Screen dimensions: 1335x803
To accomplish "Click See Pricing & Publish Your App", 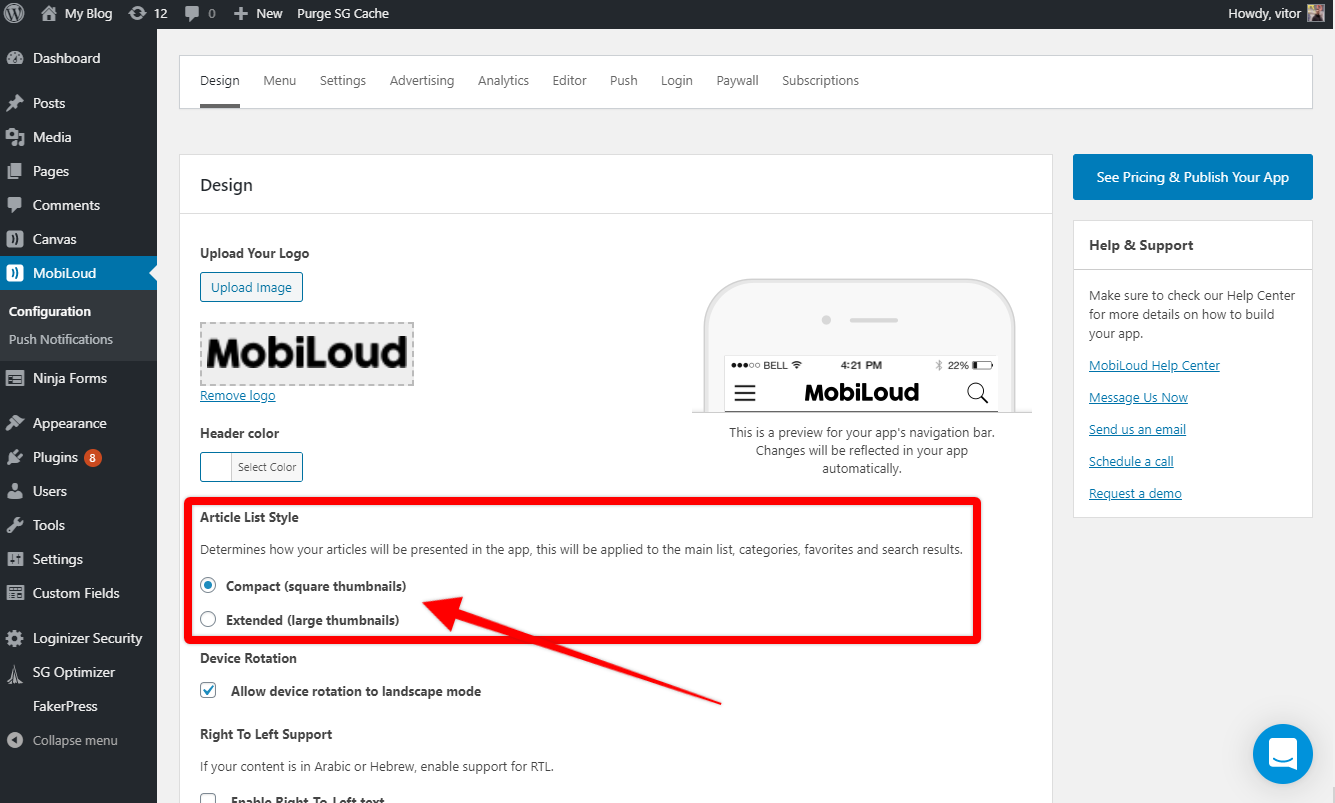I will (x=1192, y=177).
